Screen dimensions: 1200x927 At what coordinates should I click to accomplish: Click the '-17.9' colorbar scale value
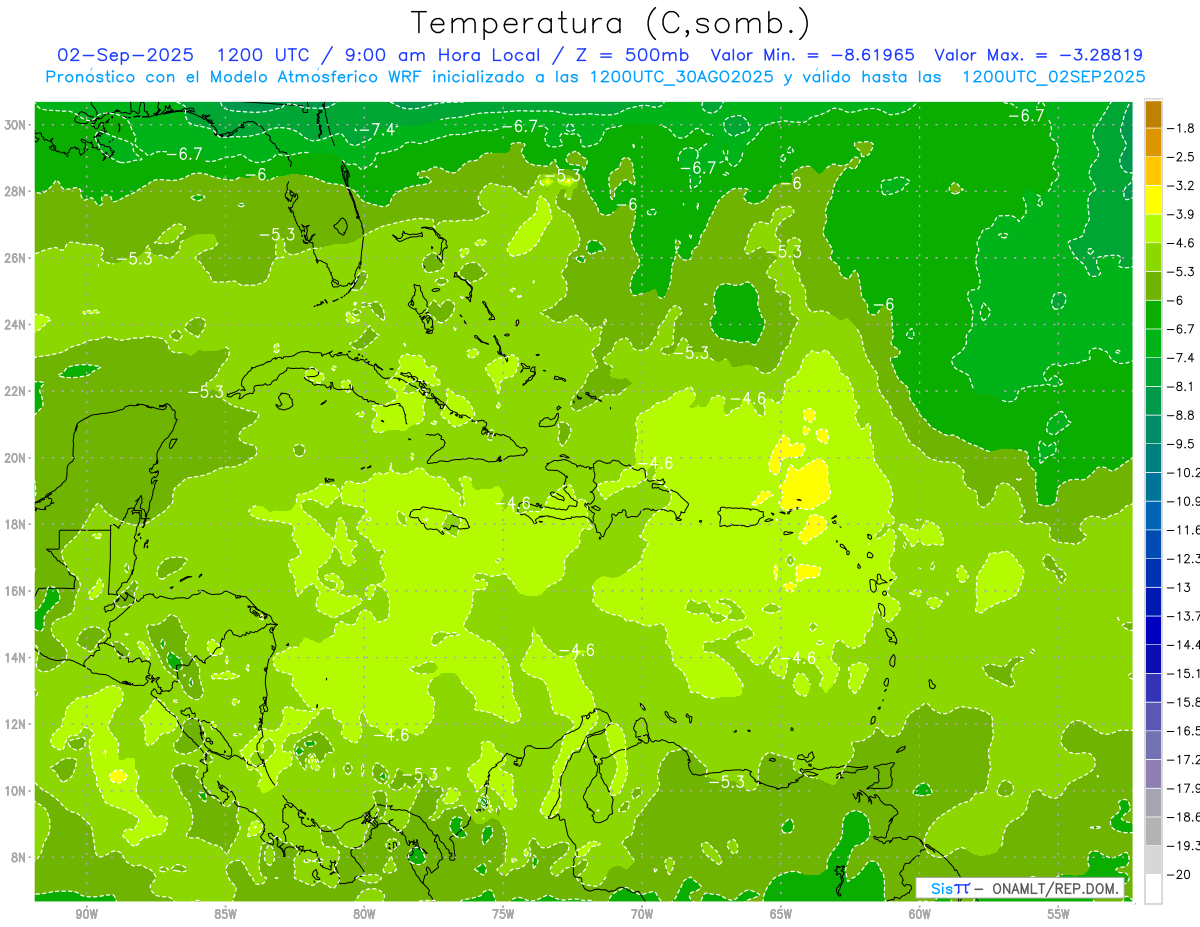tap(1185, 788)
